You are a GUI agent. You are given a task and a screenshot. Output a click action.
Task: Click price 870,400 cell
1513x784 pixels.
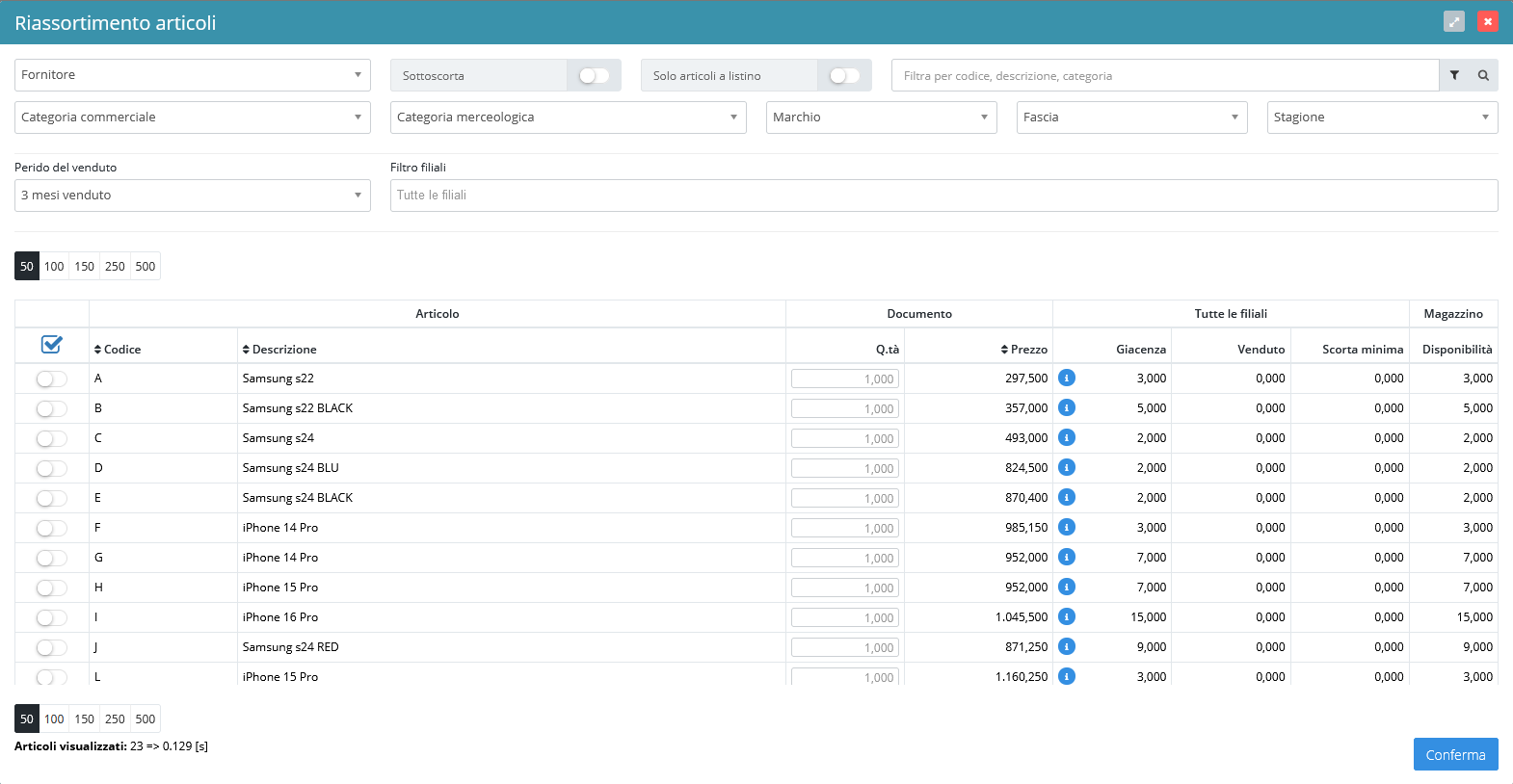tap(1026, 498)
